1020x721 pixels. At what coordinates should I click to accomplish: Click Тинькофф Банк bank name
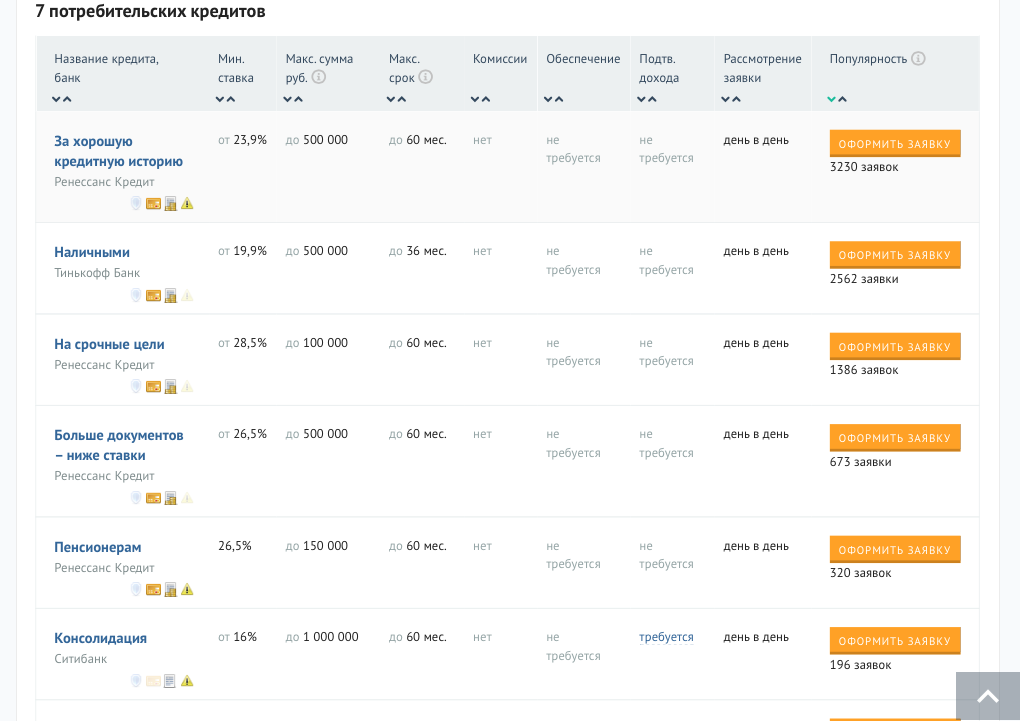point(97,273)
